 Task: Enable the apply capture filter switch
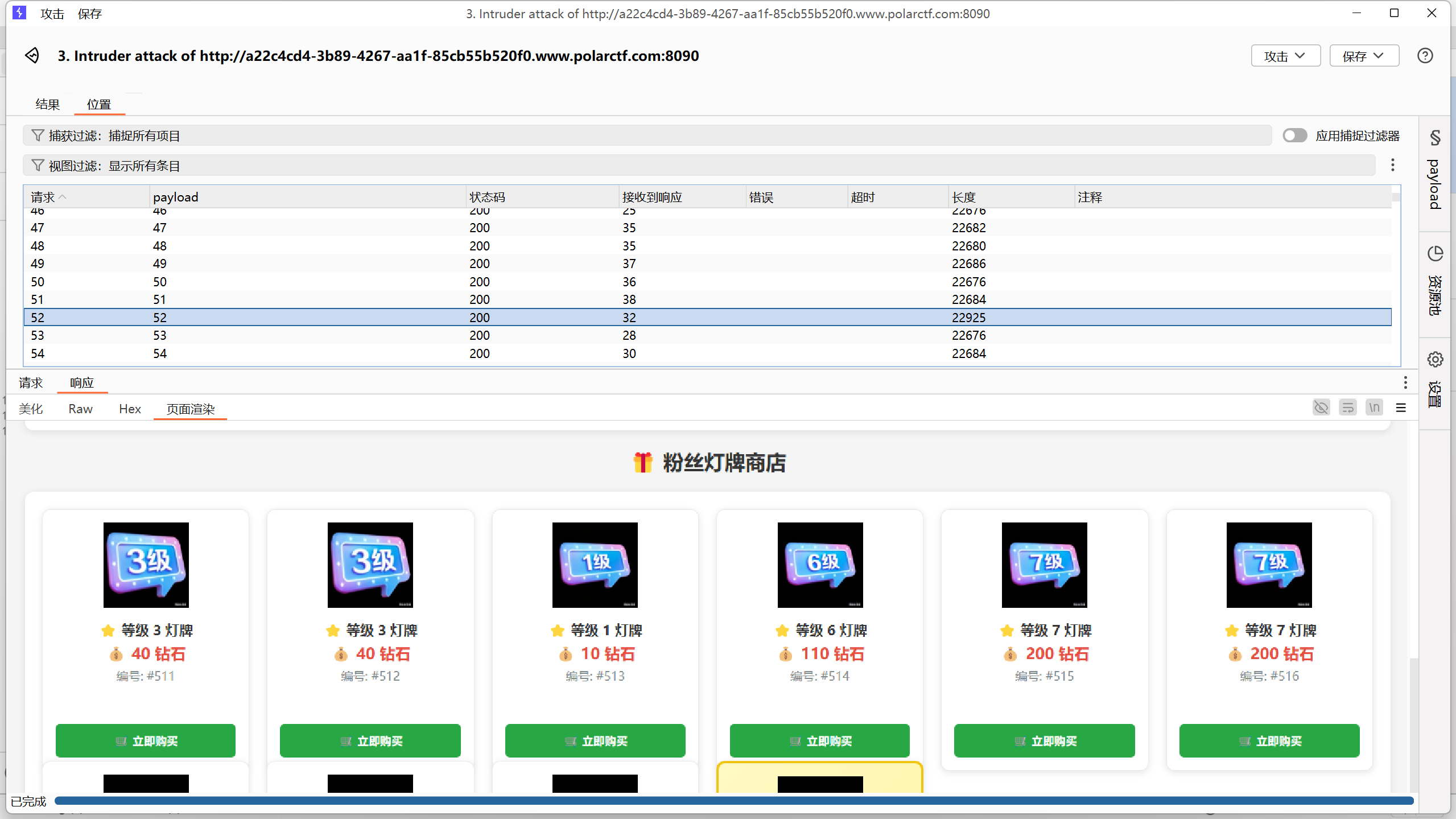coord(1294,135)
